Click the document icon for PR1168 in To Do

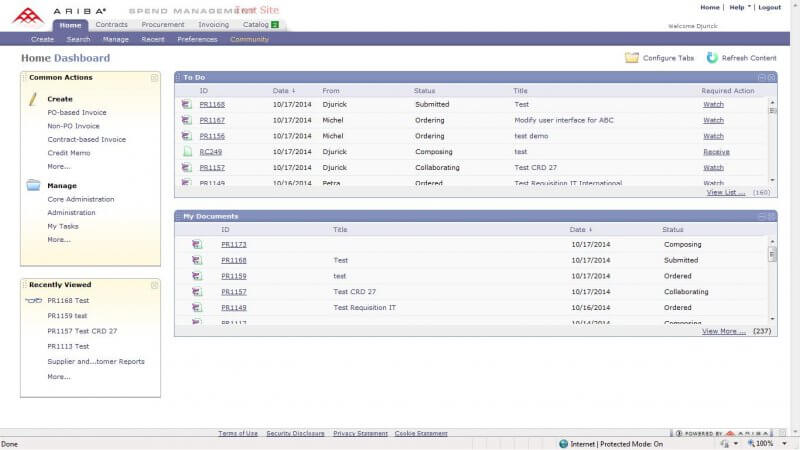pyautogui.click(x=186, y=104)
